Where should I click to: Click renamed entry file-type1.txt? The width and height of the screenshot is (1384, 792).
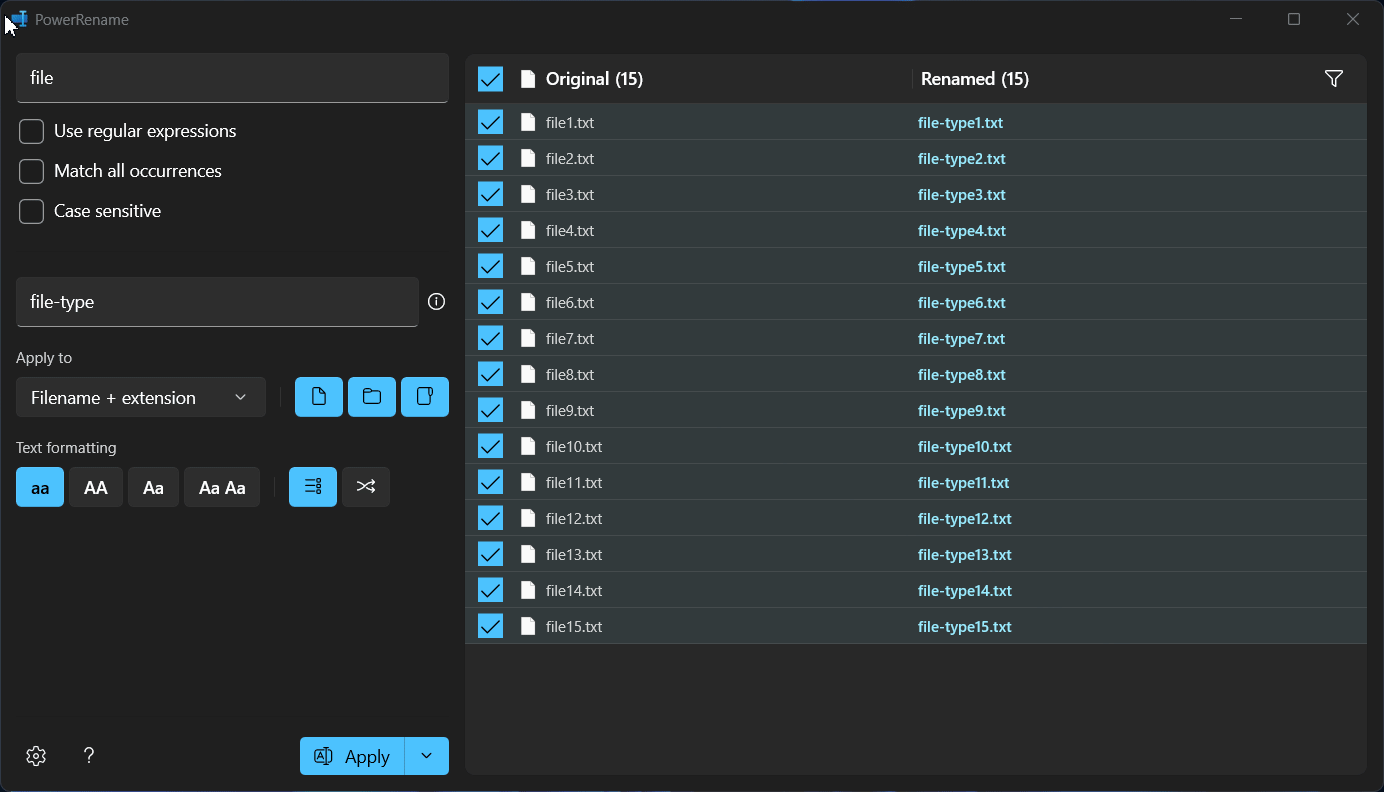click(960, 122)
